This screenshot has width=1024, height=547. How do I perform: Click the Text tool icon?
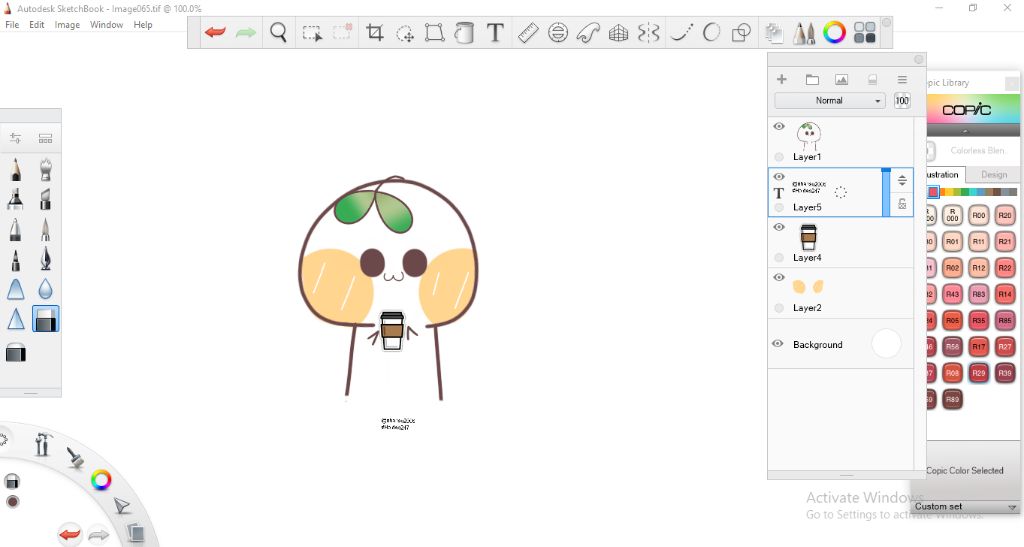(x=495, y=33)
